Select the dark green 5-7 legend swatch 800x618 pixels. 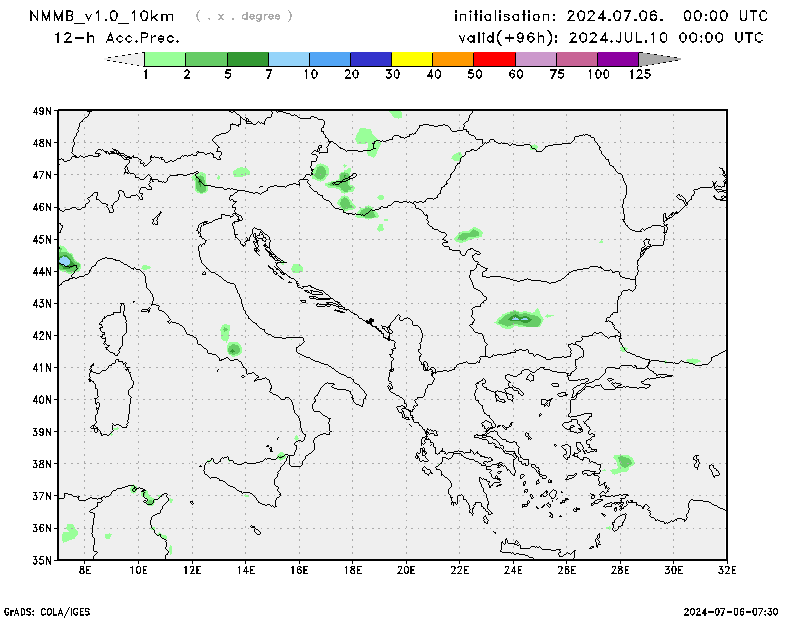click(248, 60)
